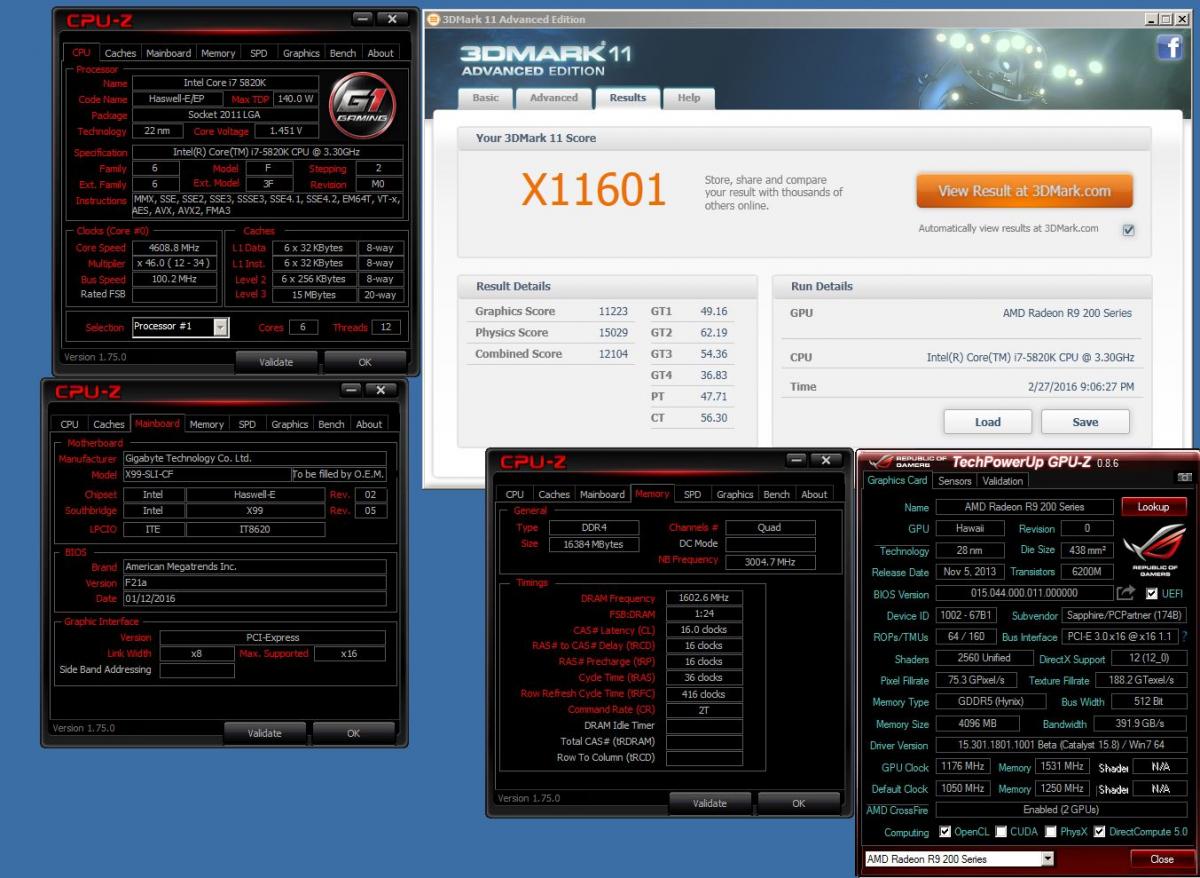Open the Bench tab in the top CPU-Z window
The width and height of the screenshot is (1200, 878).
pos(342,53)
